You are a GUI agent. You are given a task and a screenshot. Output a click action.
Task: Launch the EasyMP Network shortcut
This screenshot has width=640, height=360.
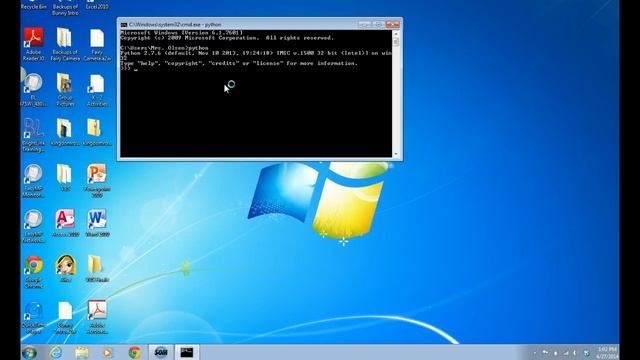click(33, 227)
